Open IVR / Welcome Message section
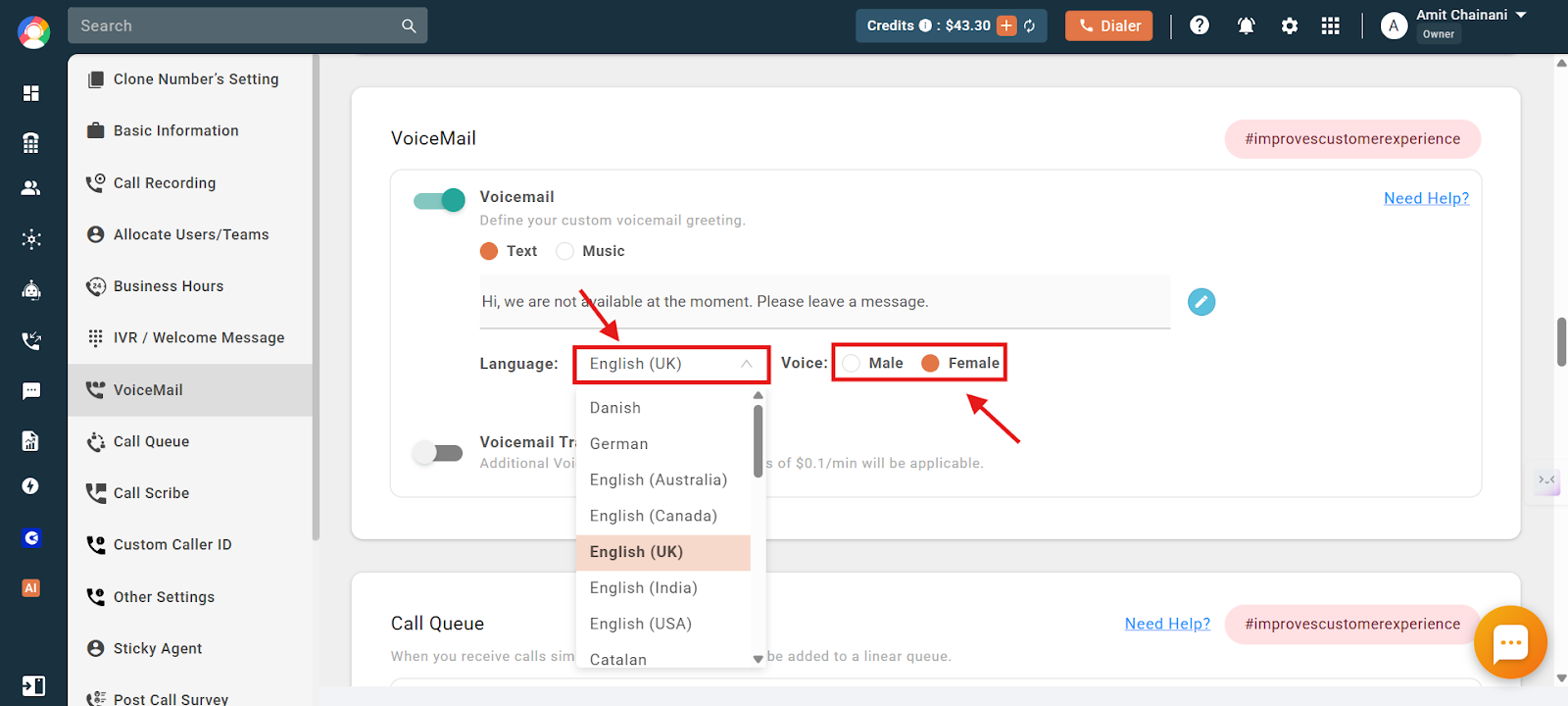The image size is (1568, 706). pos(190,338)
